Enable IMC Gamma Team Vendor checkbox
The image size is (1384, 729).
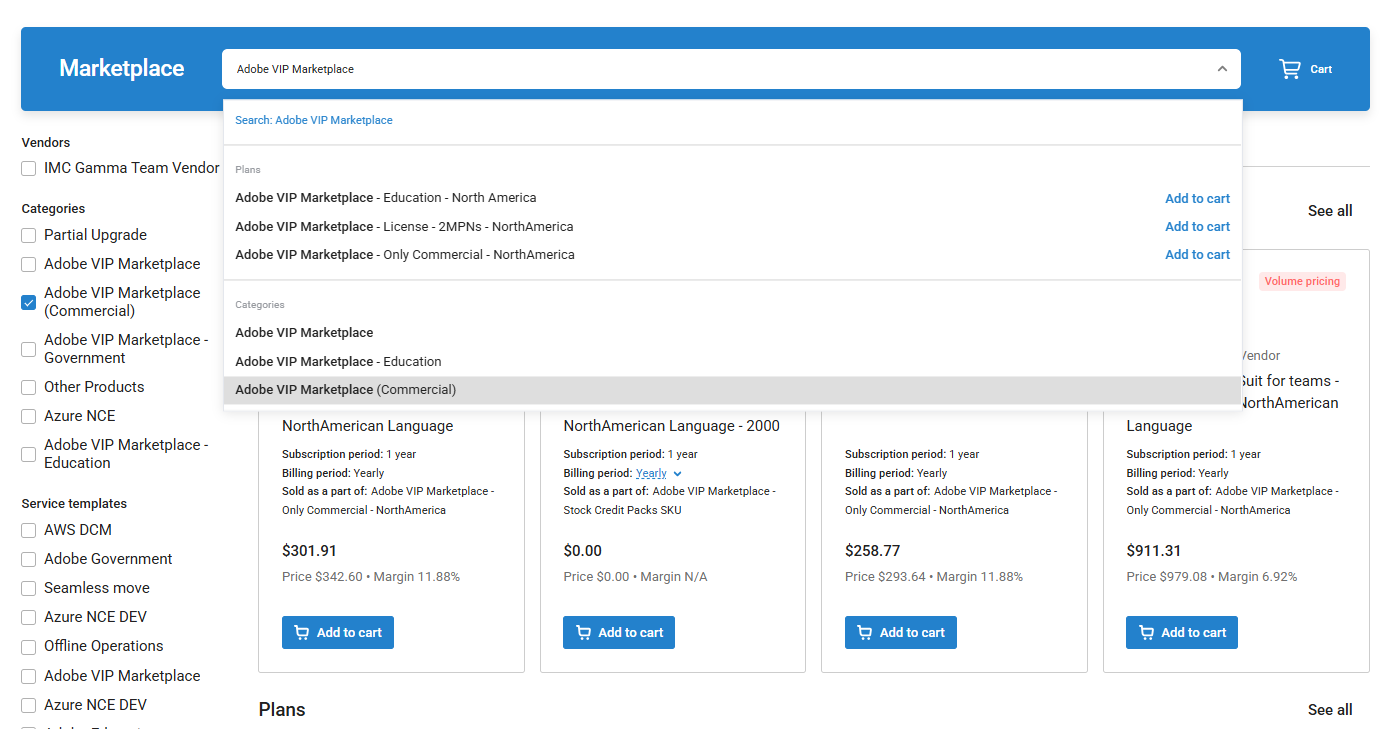(29, 169)
